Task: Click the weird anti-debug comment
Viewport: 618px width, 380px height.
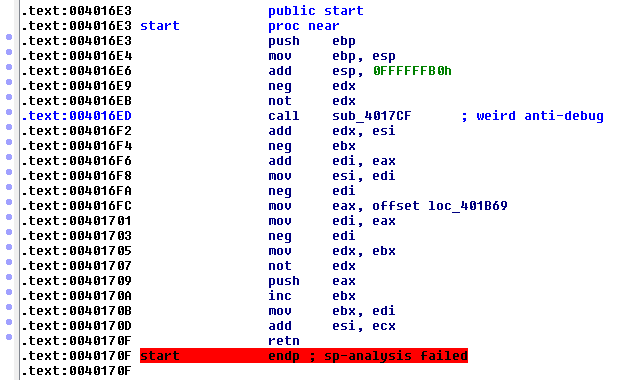Action: [532, 116]
